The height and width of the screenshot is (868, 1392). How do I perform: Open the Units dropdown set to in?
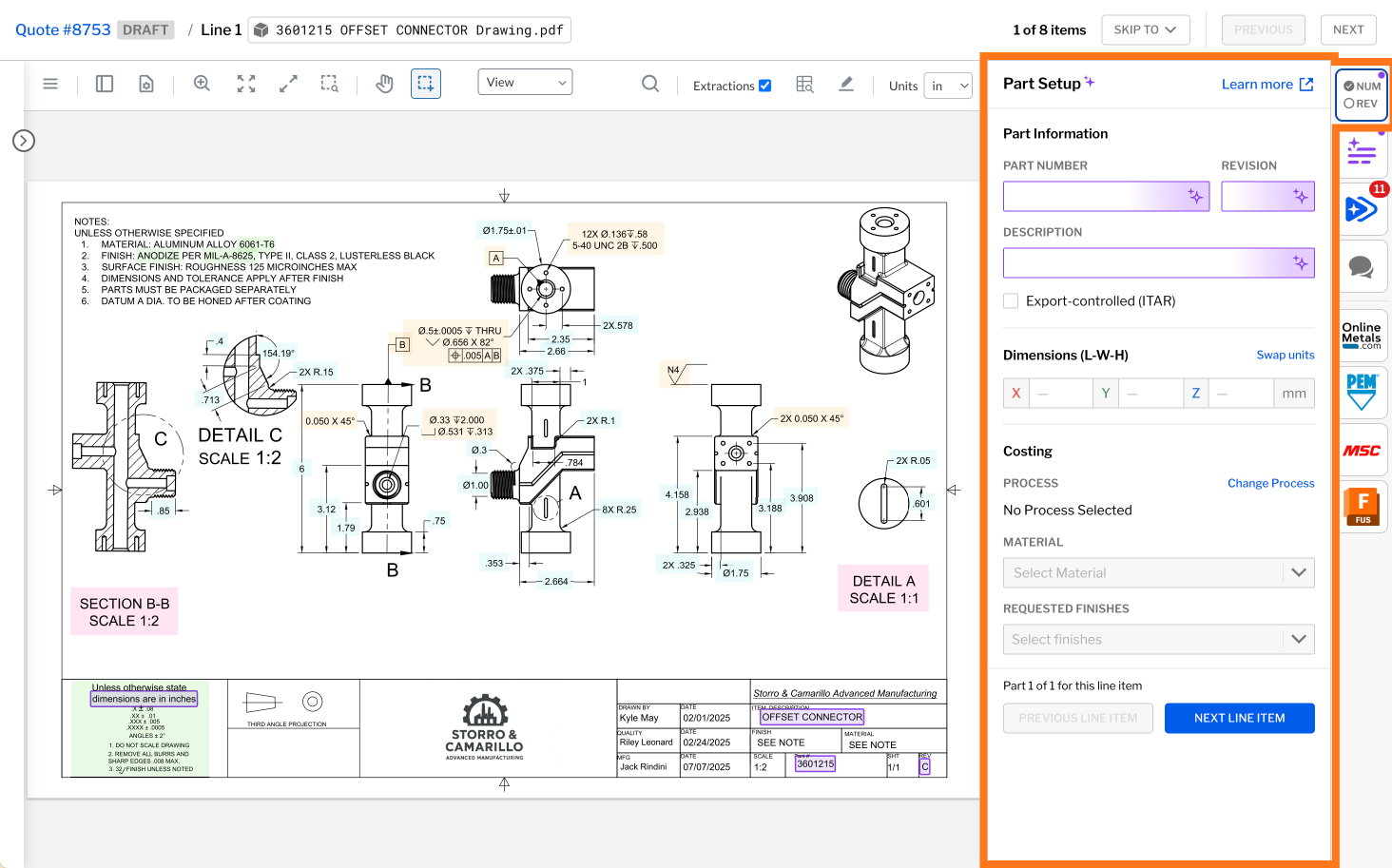[948, 86]
